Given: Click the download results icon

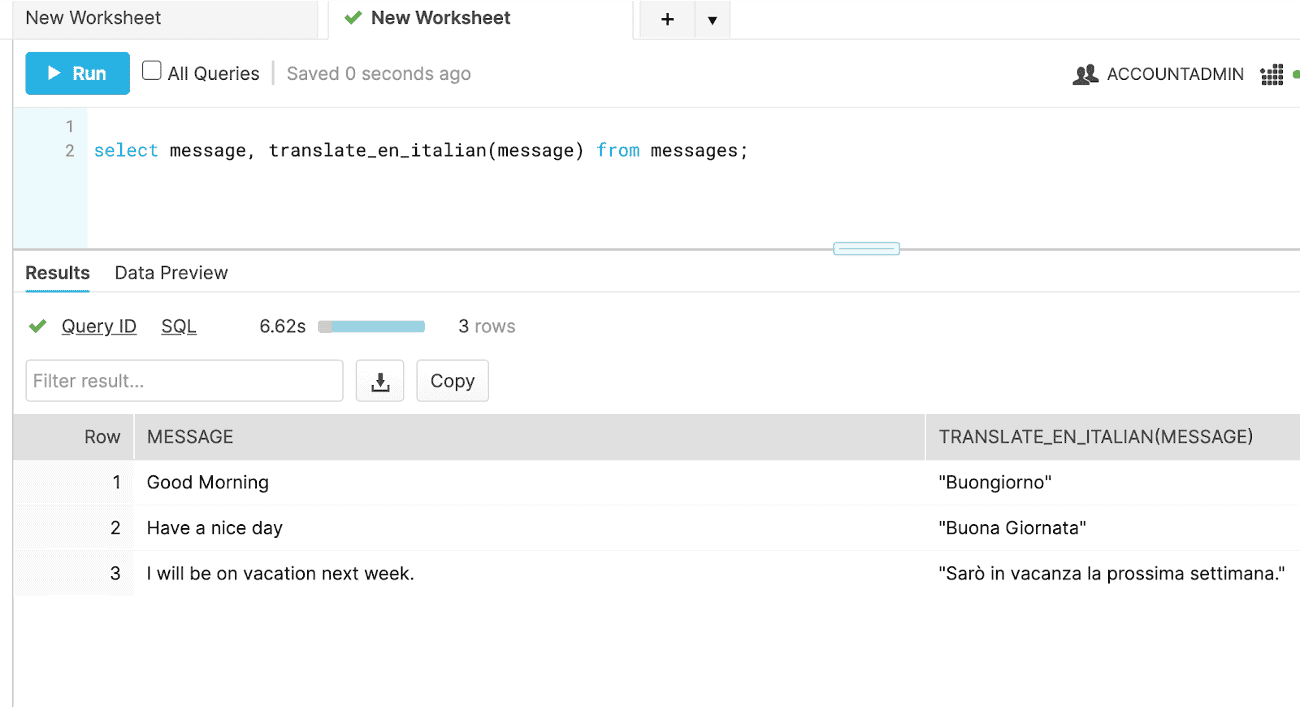Looking at the screenshot, I should [380, 381].
